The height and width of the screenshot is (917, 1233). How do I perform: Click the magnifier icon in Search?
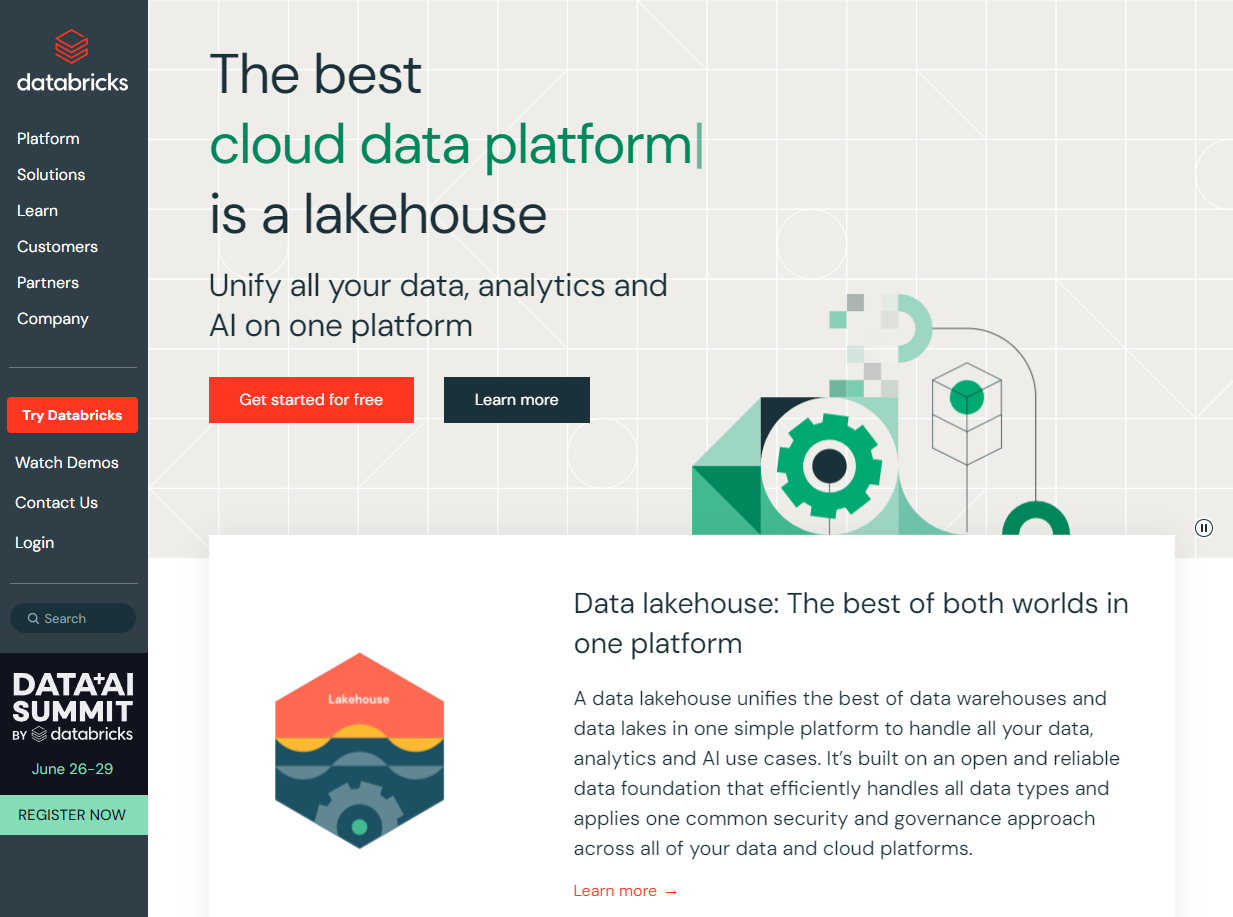[x=33, y=619]
